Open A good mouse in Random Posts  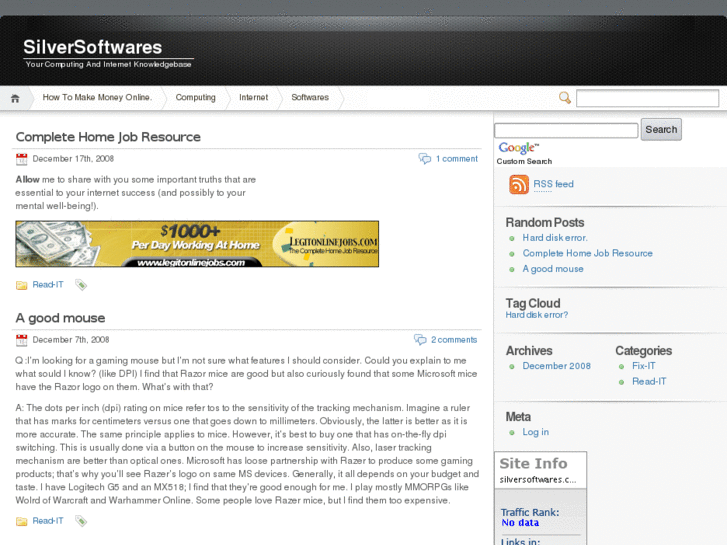click(x=553, y=269)
